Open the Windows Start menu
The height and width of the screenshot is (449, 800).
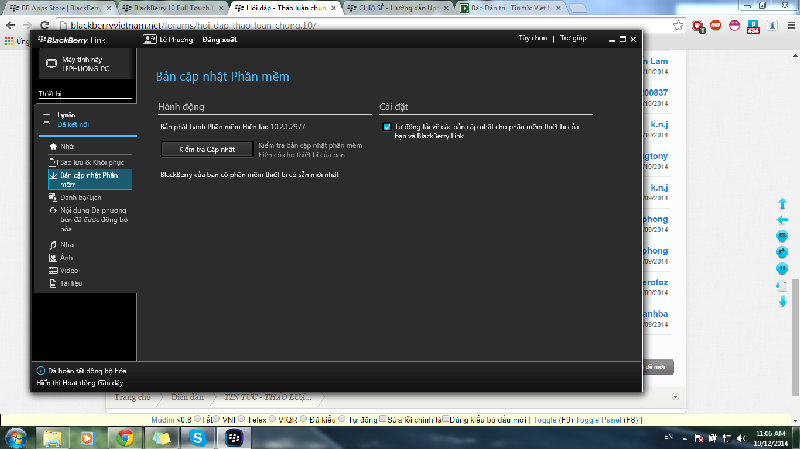point(15,438)
